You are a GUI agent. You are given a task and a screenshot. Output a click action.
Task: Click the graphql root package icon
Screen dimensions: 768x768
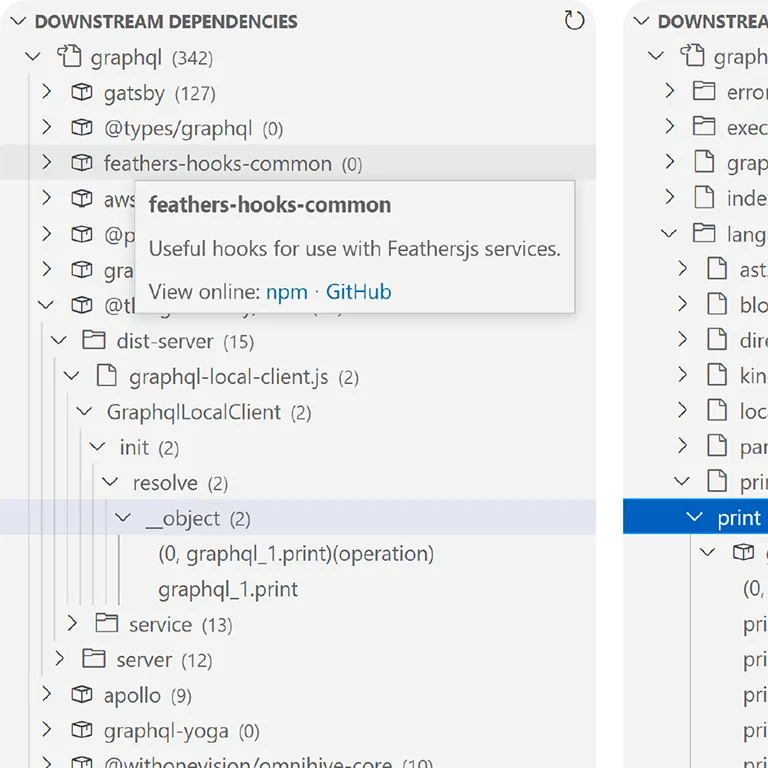[69, 56]
